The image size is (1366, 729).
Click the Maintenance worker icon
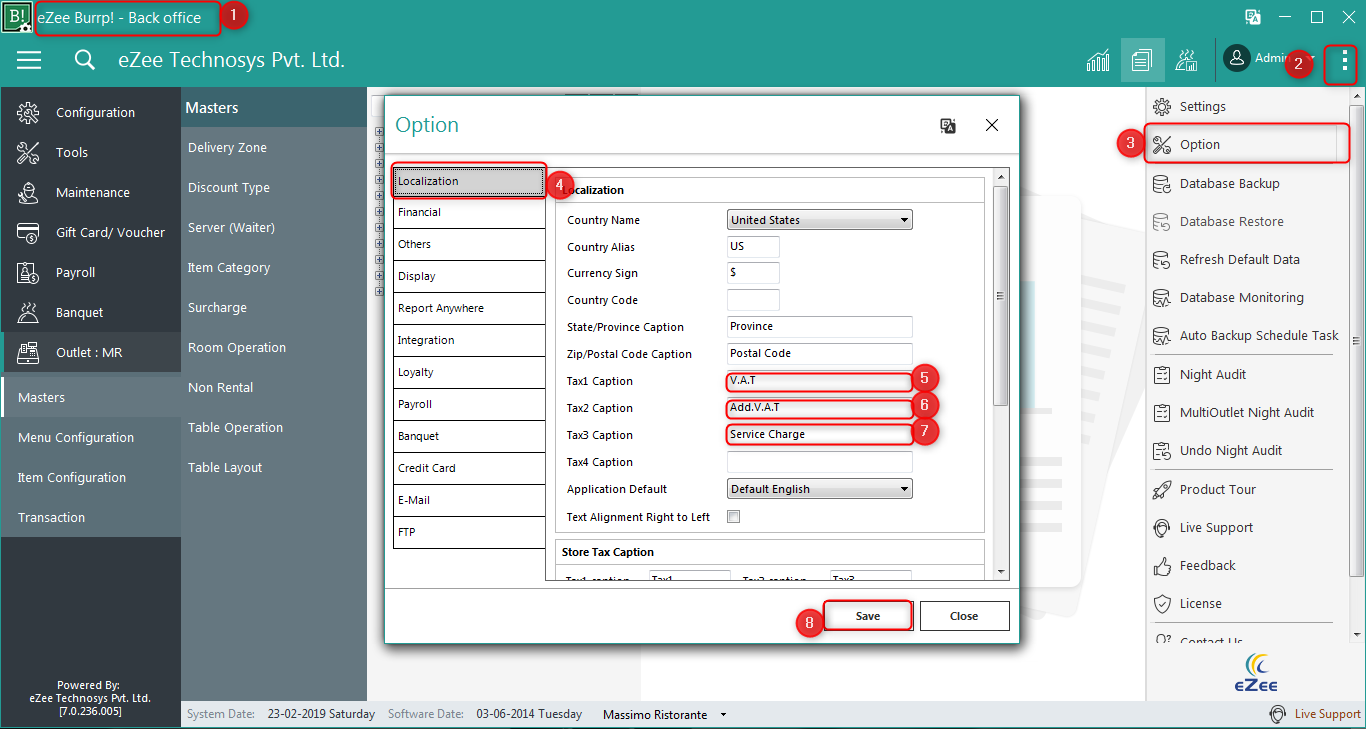point(28,193)
